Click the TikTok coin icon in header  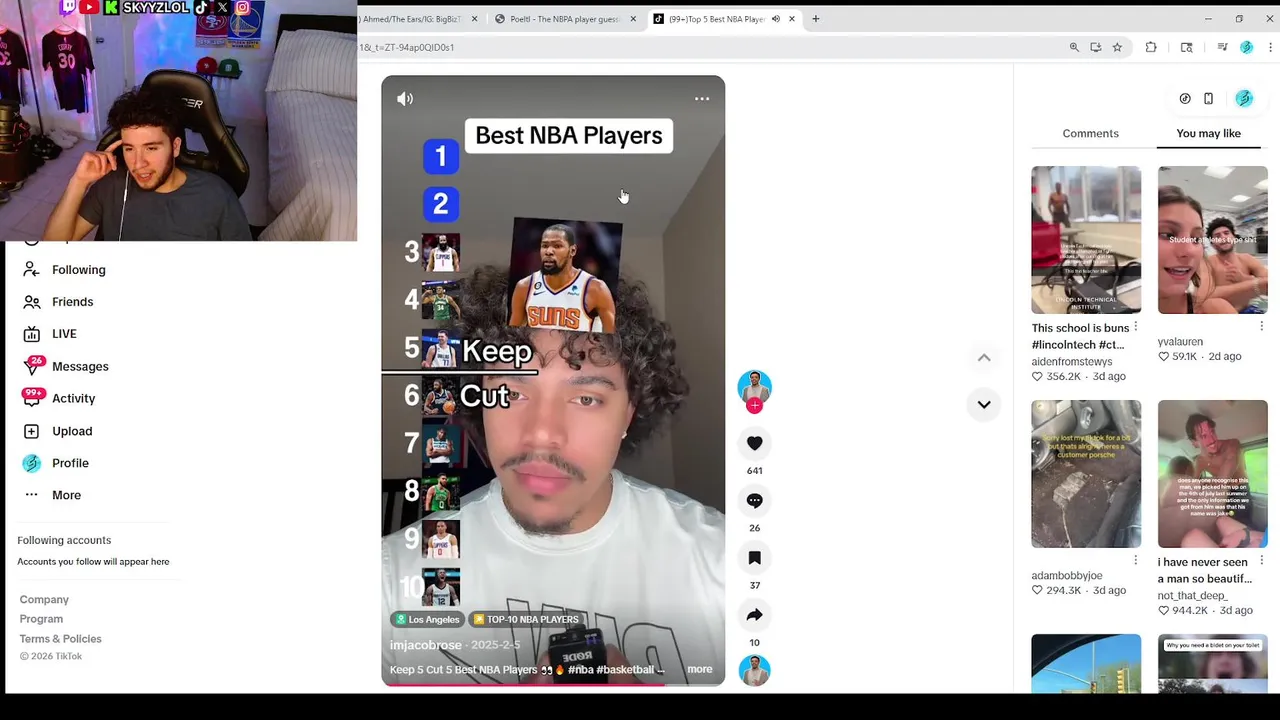tap(1185, 99)
